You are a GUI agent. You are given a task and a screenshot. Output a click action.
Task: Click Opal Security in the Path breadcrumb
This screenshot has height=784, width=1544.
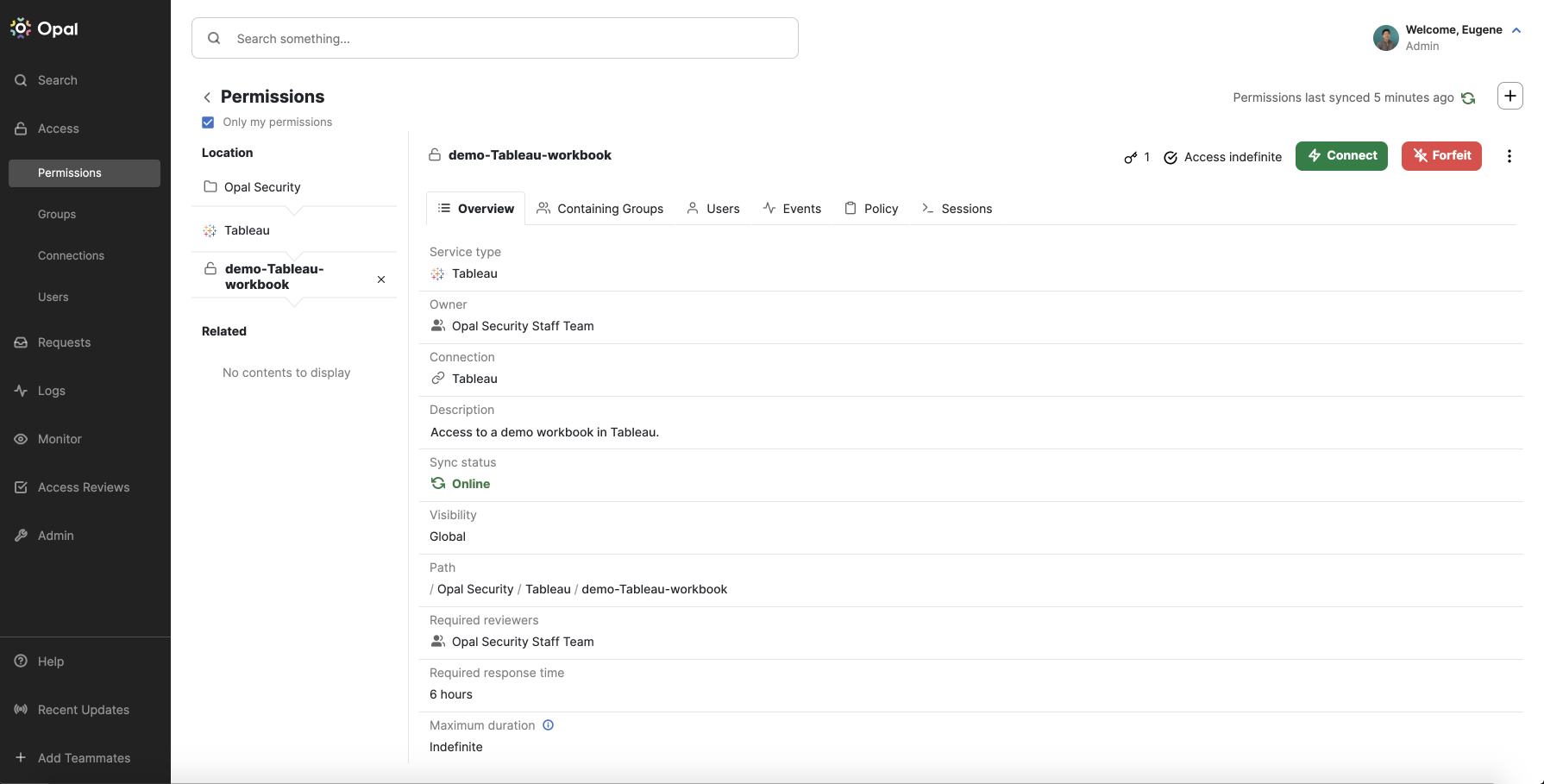[x=475, y=589]
